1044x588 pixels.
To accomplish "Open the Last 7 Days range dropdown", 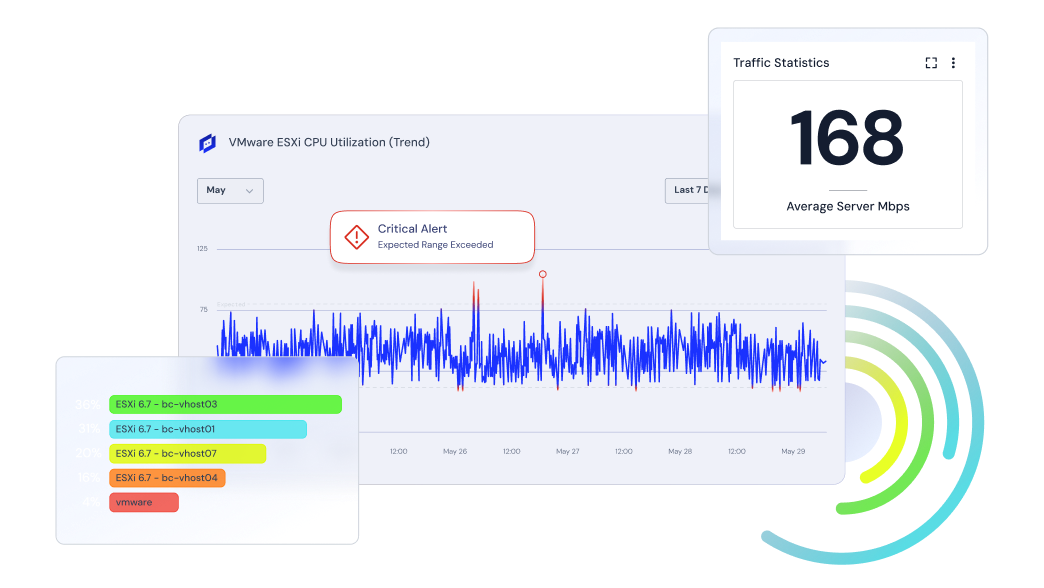I will click(x=687, y=190).
